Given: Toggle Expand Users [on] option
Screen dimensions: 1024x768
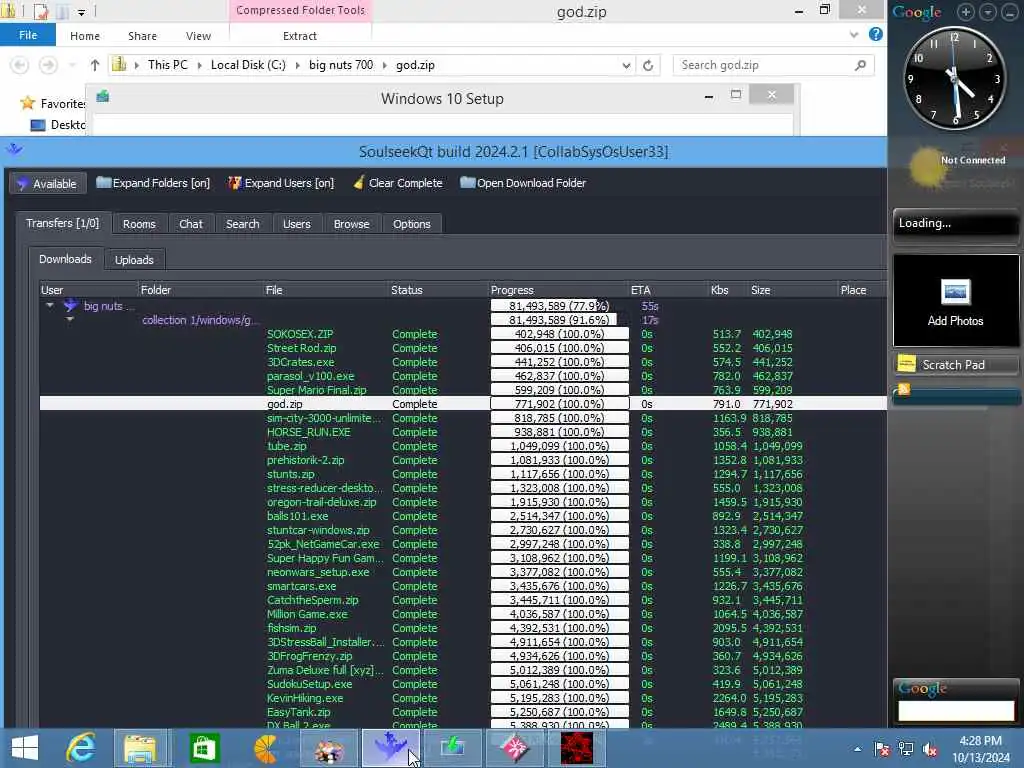Looking at the screenshot, I should point(281,184).
